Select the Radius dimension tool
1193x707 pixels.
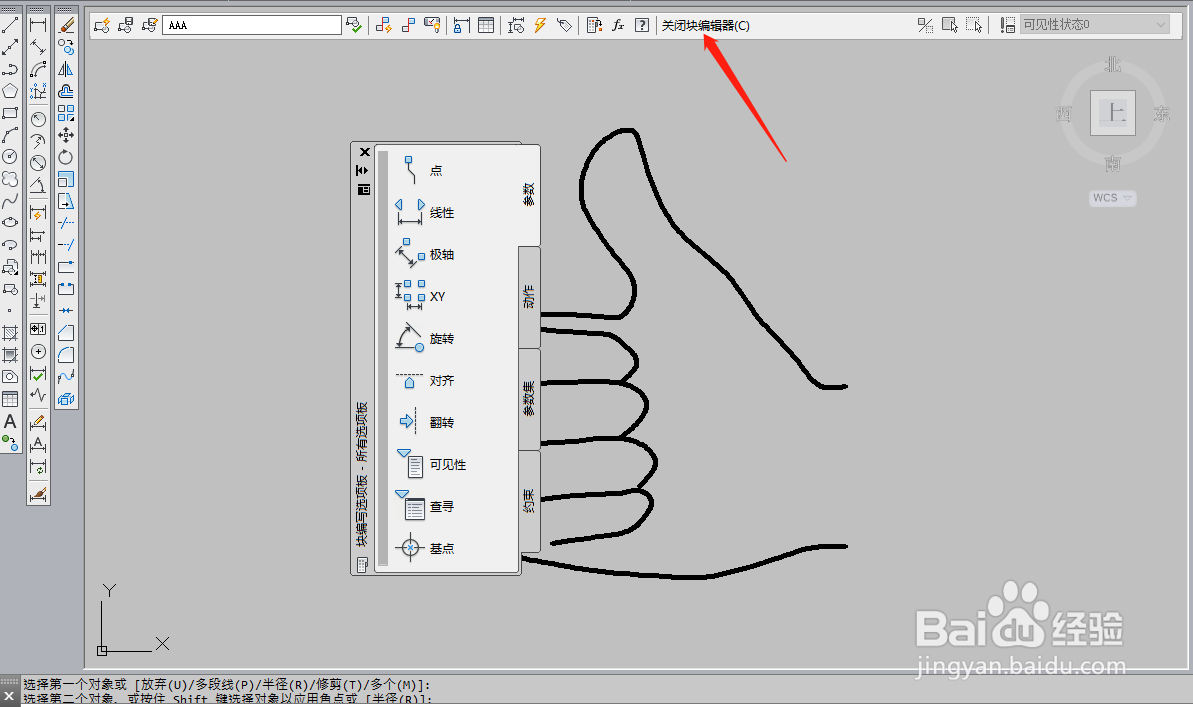[38, 119]
